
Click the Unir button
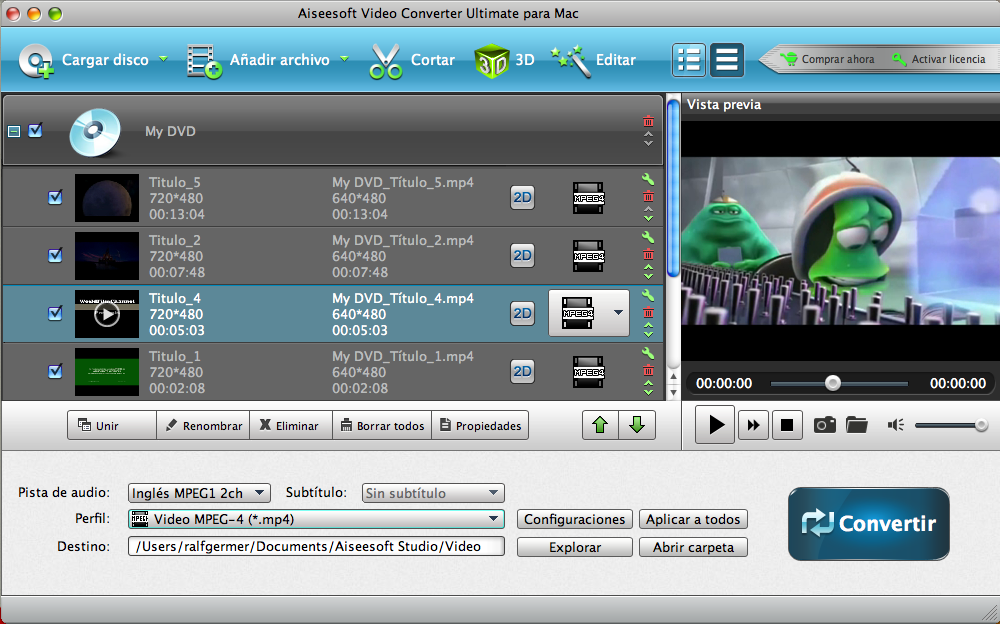pos(112,426)
